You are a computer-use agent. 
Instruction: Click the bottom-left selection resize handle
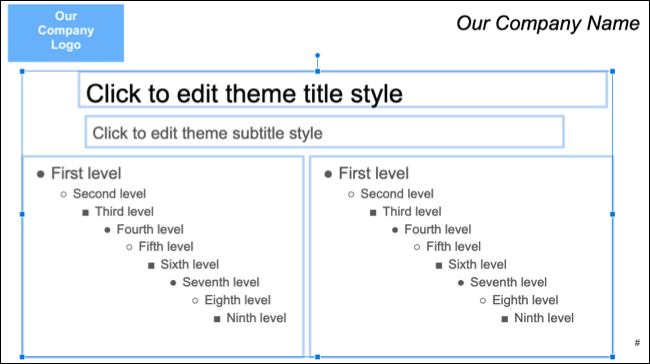point(22,357)
